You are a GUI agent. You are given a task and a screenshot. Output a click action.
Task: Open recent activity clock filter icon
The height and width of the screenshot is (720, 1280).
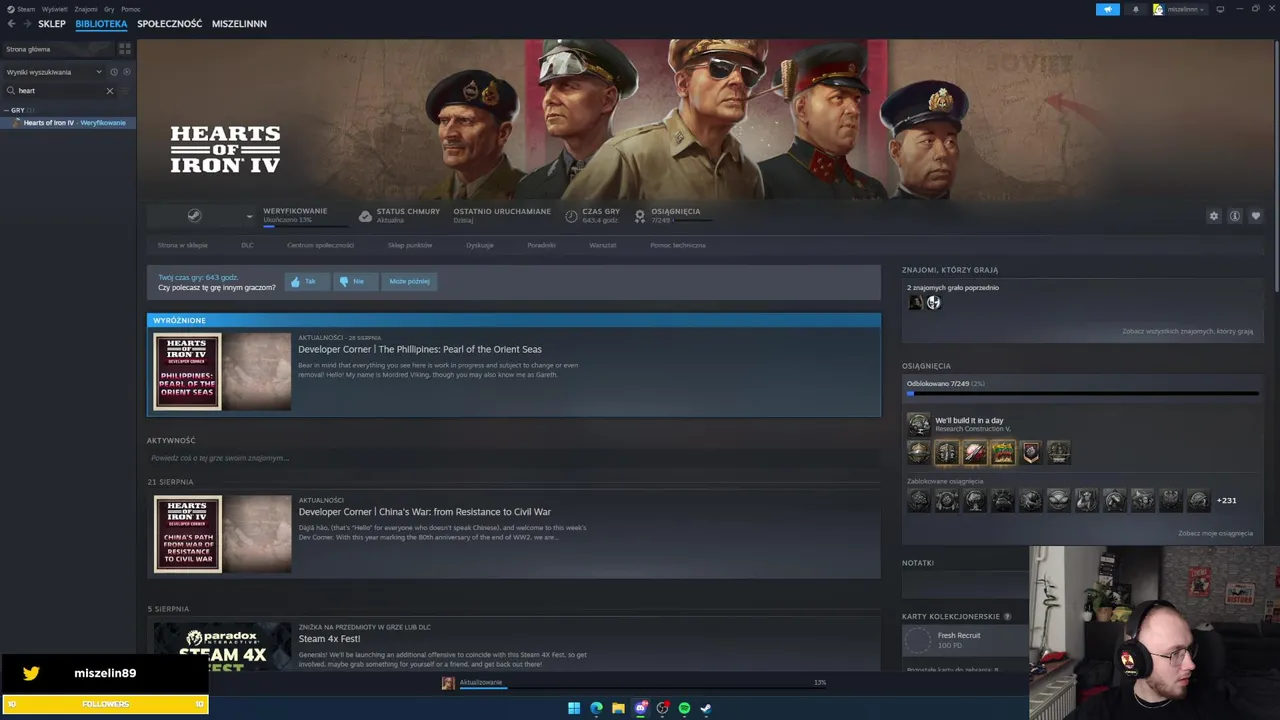click(x=114, y=72)
